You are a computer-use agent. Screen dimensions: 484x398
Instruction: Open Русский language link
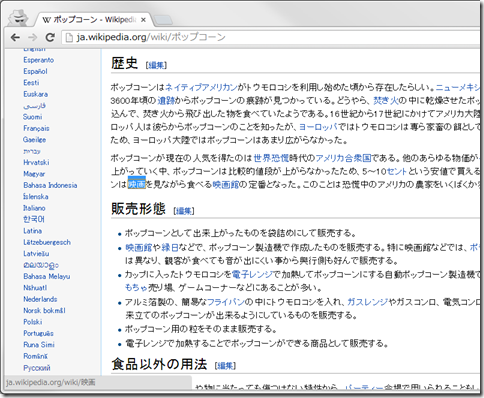coord(37,368)
